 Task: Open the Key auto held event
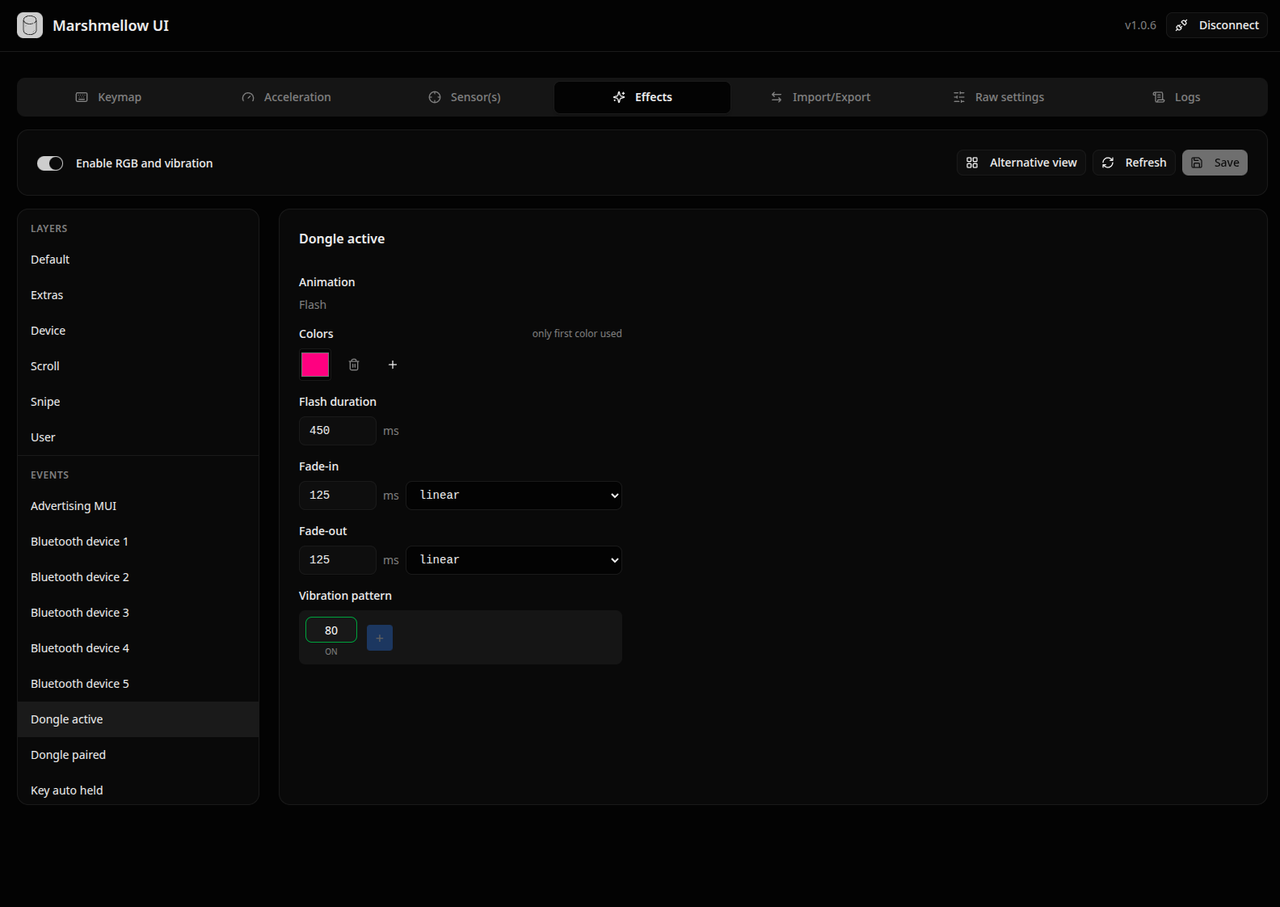[x=138, y=790]
